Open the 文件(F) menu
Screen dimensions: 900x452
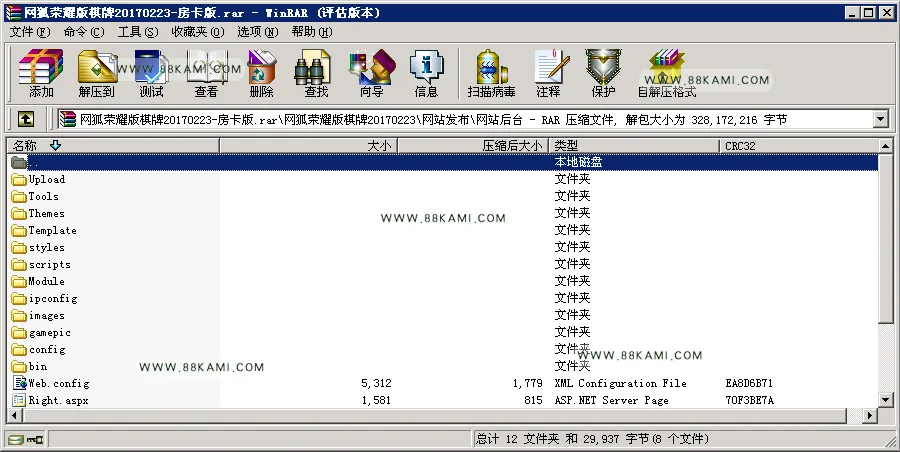30,32
